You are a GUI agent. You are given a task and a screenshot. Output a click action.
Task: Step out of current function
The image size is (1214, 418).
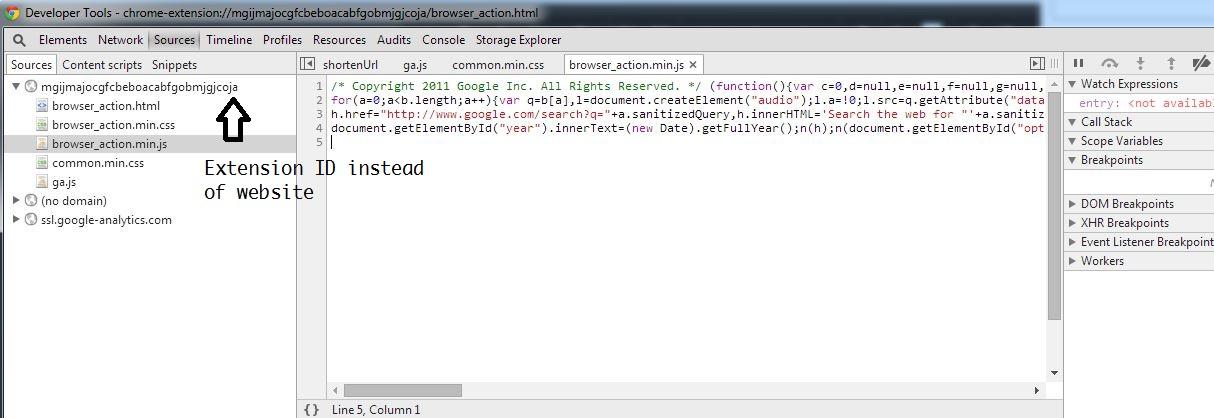pos(1171,64)
